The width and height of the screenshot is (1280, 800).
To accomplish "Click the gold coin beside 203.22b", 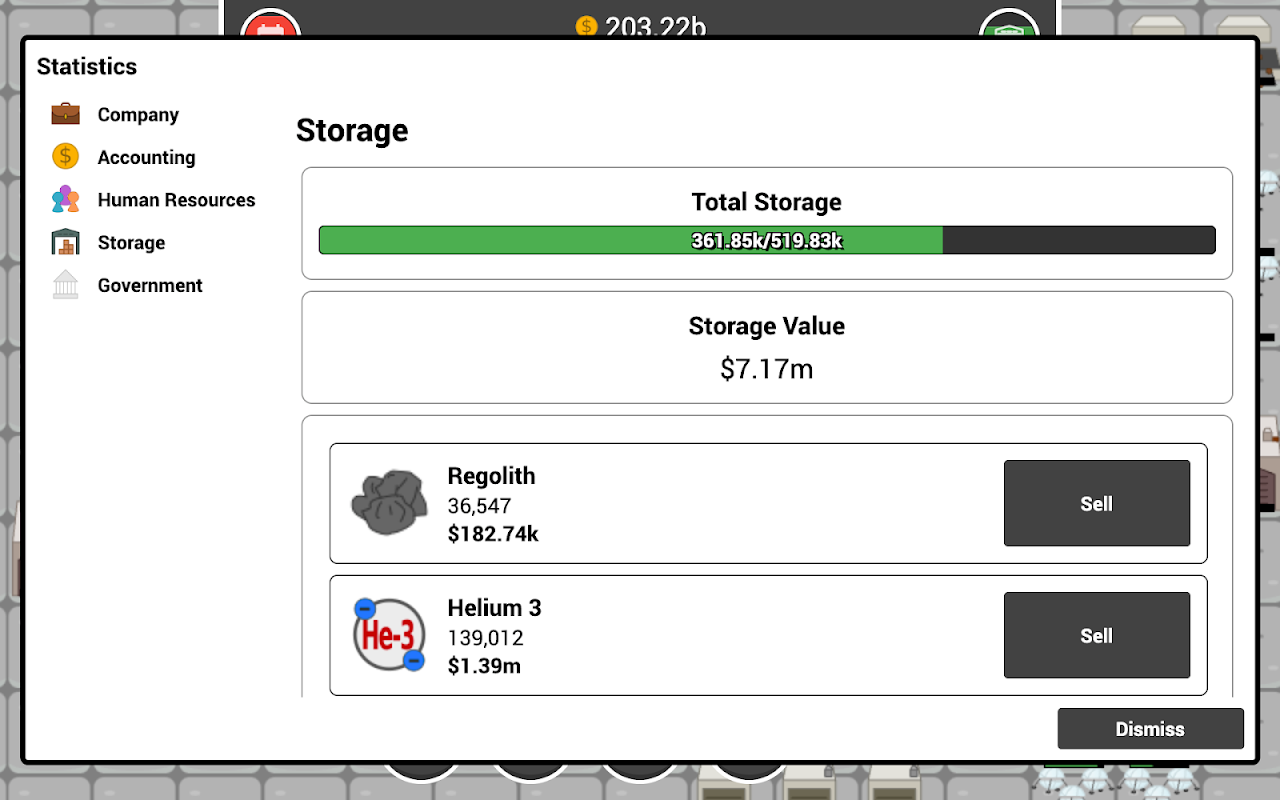I will 587,26.
